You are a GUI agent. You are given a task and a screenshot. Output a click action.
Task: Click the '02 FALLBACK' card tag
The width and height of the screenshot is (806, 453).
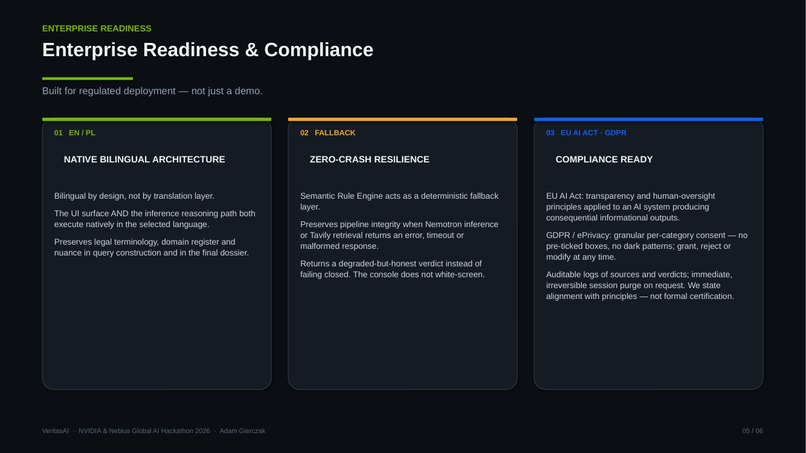coord(327,133)
